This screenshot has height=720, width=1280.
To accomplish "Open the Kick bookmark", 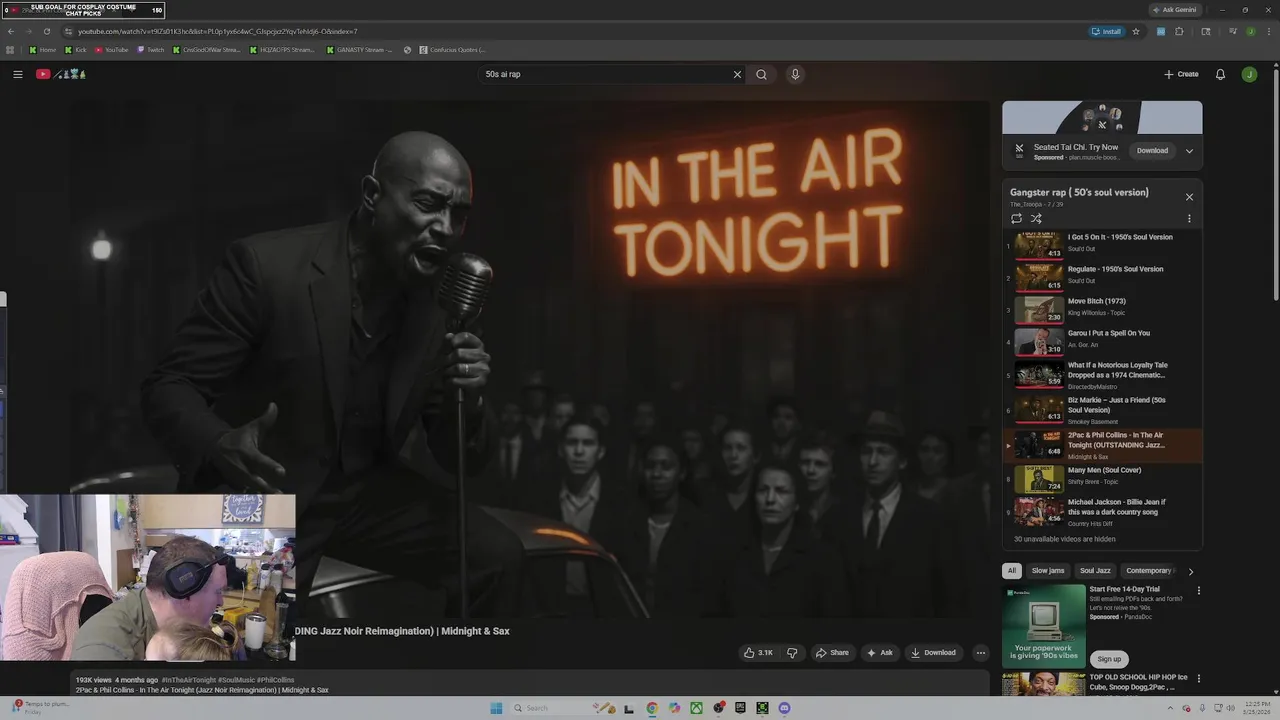I will 76,50.
